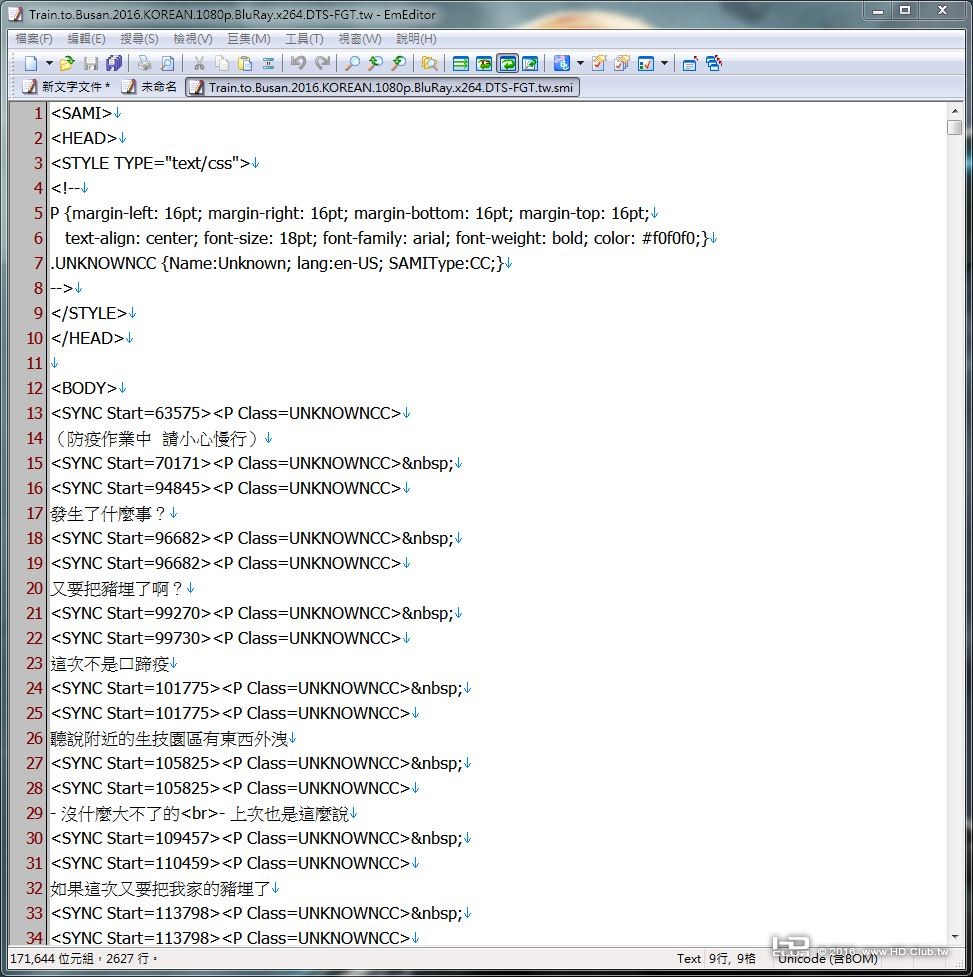
Task: Click the Customize checkmark window icon
Action: click(645, 63)
